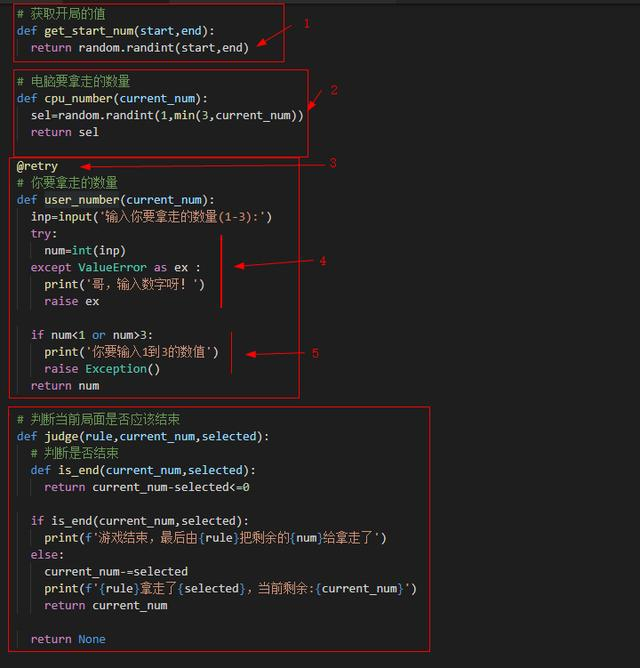The image size is (640, 668).
Task: Click the '@retry' decorator
Action: 37,166
